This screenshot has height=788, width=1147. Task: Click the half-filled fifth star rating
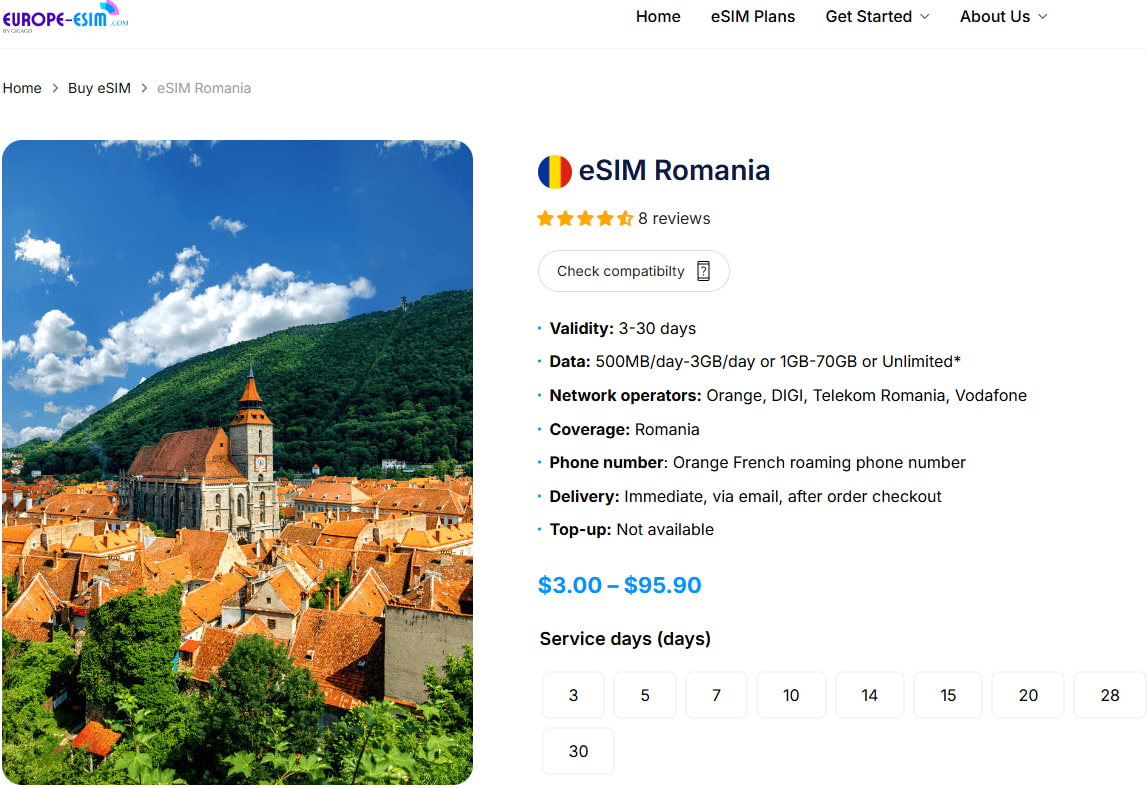coord(624,217)
